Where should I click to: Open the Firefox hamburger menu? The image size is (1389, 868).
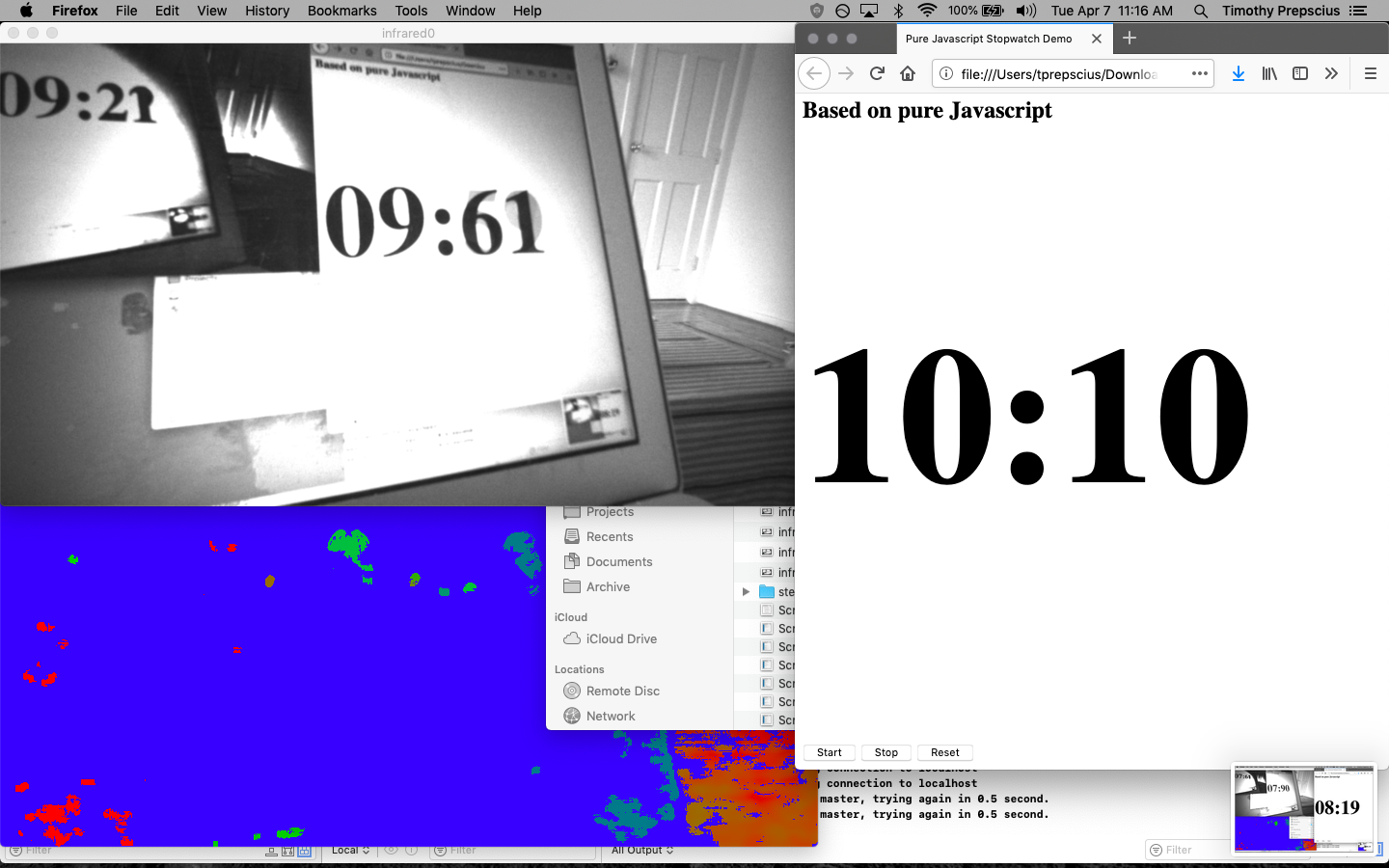[x=1370, y=73]
